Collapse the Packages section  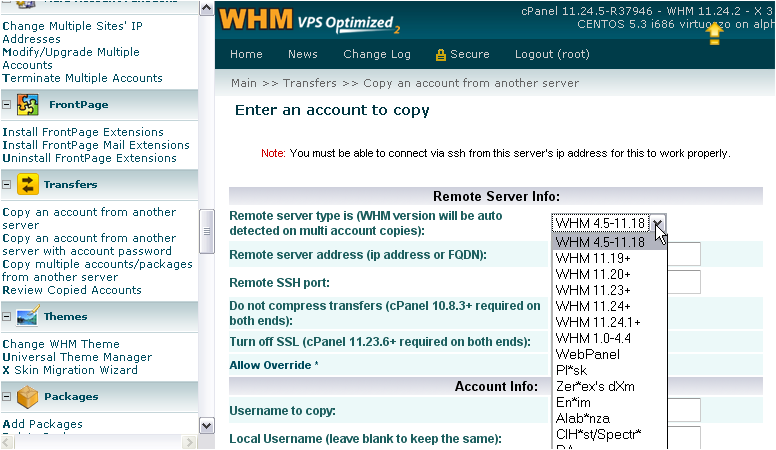(6, 397)
